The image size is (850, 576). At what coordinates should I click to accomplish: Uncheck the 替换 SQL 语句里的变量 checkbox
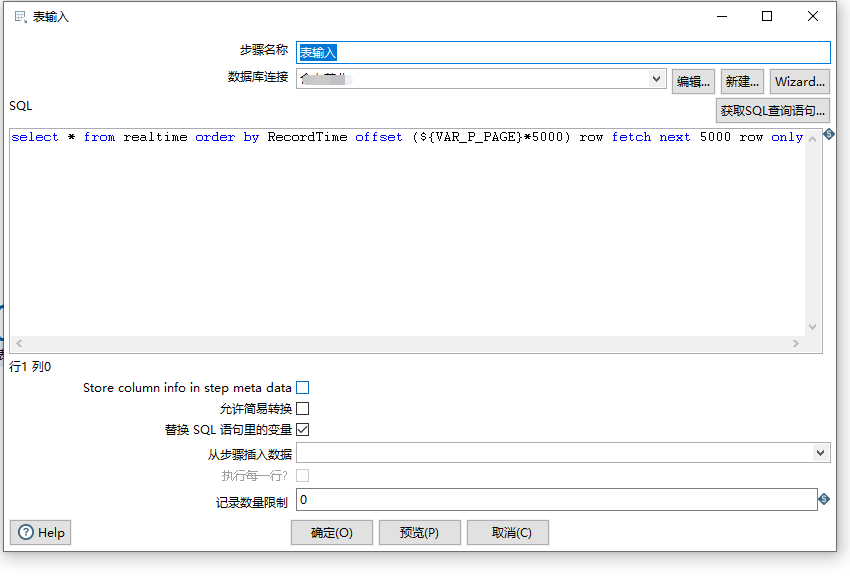click(303, 430)
